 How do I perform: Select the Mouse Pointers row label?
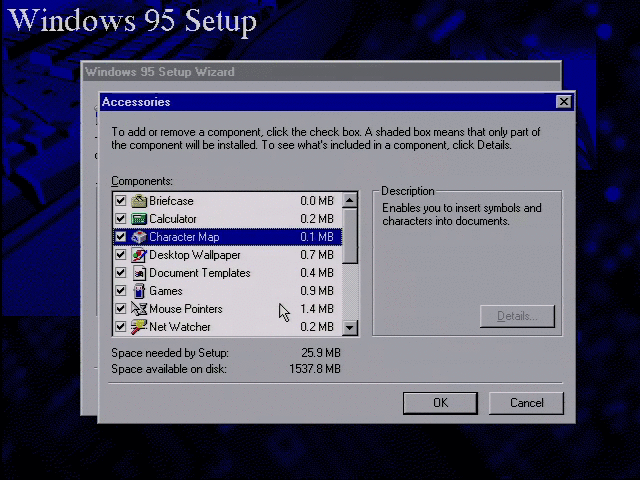point(186,309)
